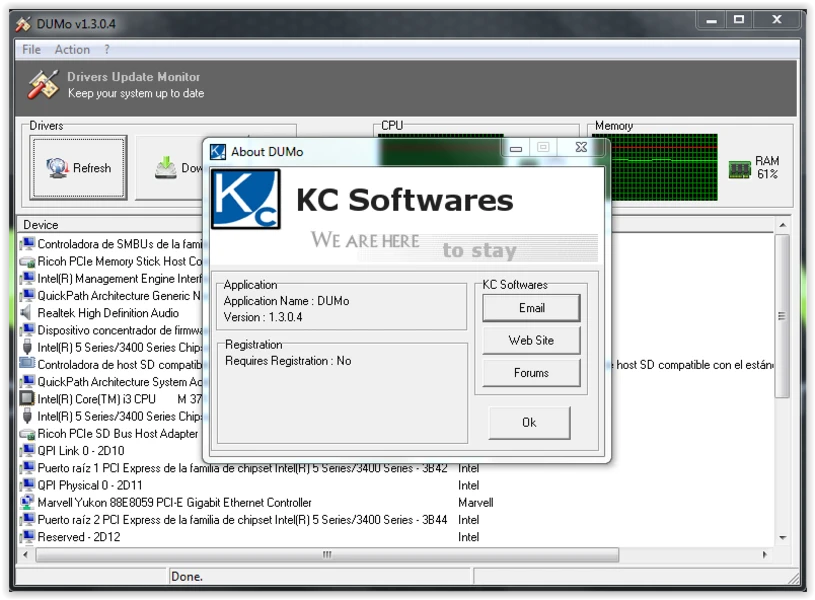Open the KC Softwares Web Site
Viewport: 815px width, 600px height.
point(531,340)
